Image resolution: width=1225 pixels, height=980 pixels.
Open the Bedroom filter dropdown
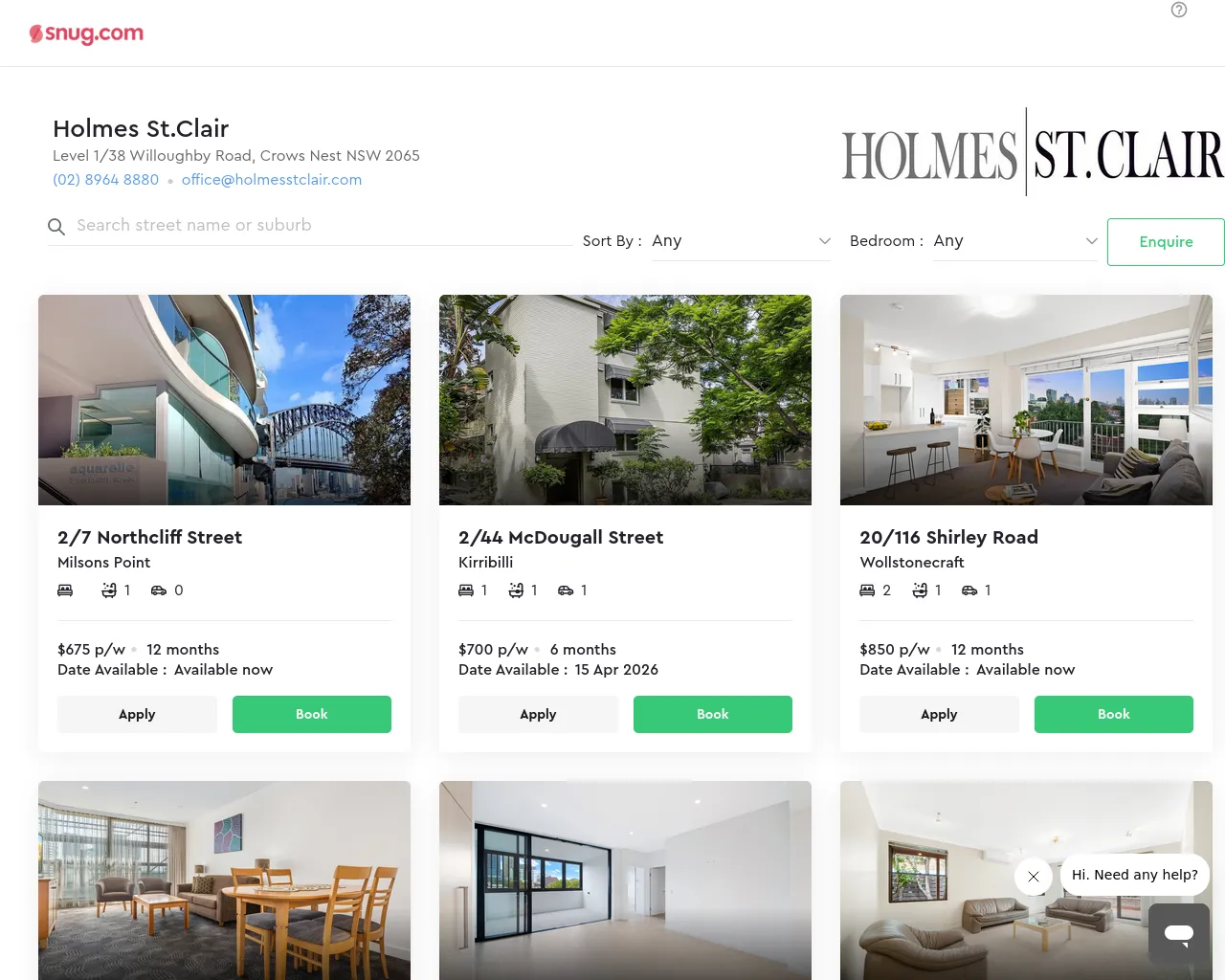click(1016, 241)
